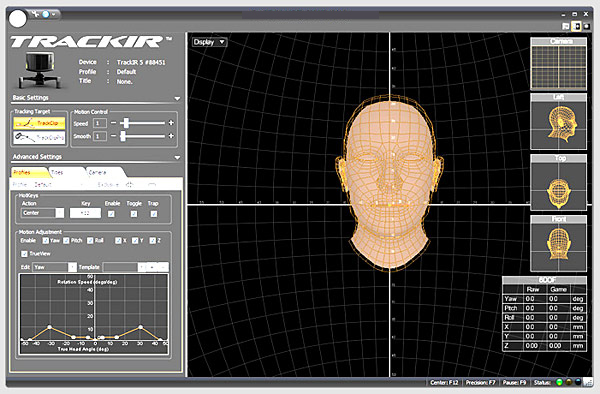This screenshot has width=600, height=394.
Task: Open the Template dropdown
Action: click(124, 267)
